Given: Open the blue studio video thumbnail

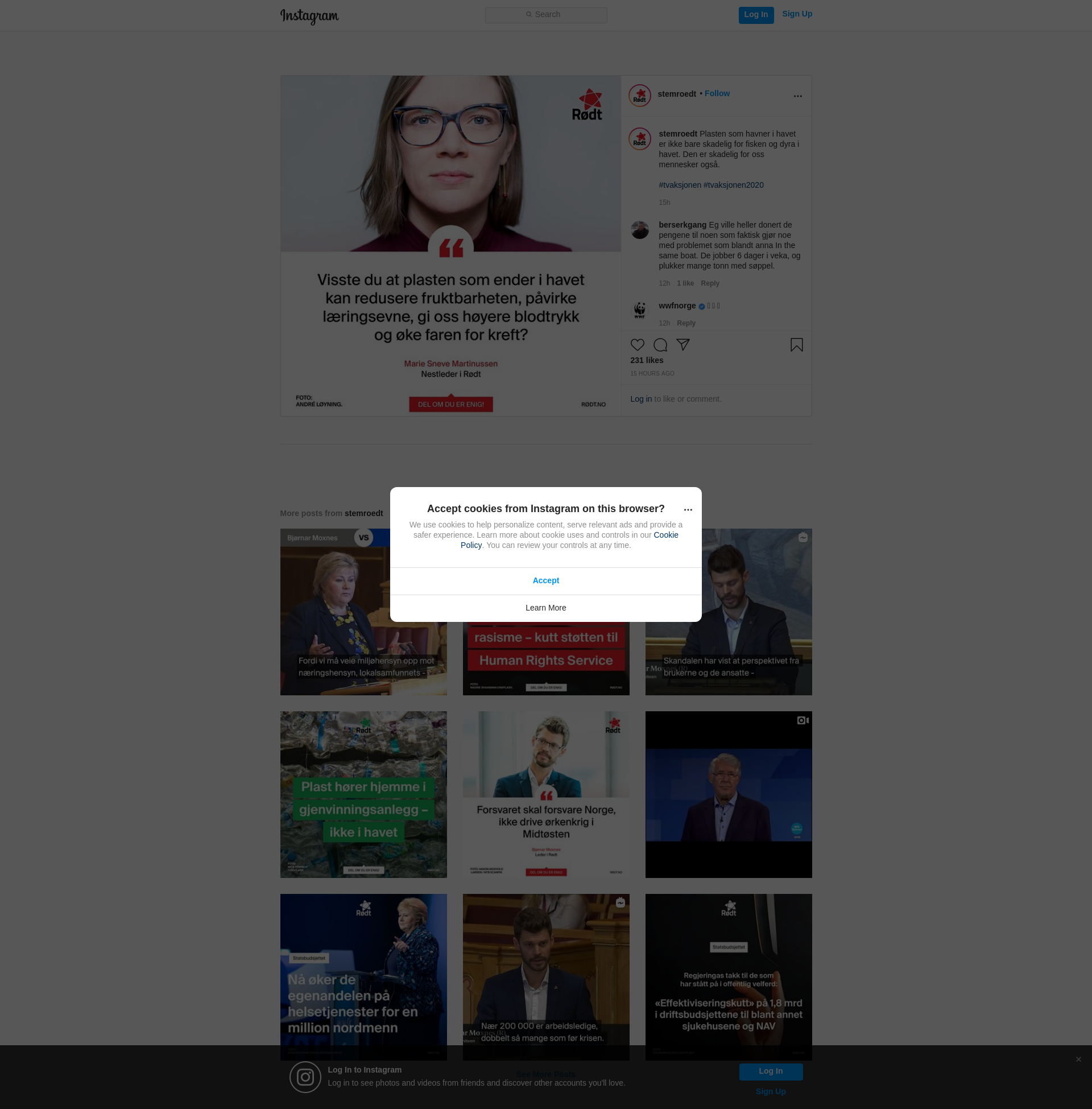Looking at the screenshot, I should click(729, 794).
